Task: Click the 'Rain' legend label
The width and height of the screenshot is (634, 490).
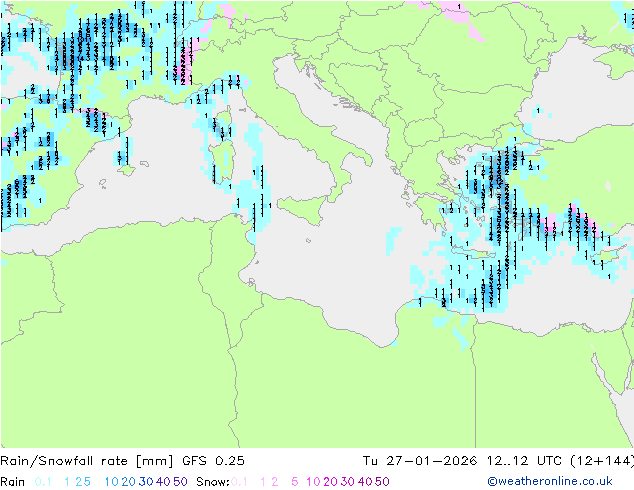Action: (13, 482)
